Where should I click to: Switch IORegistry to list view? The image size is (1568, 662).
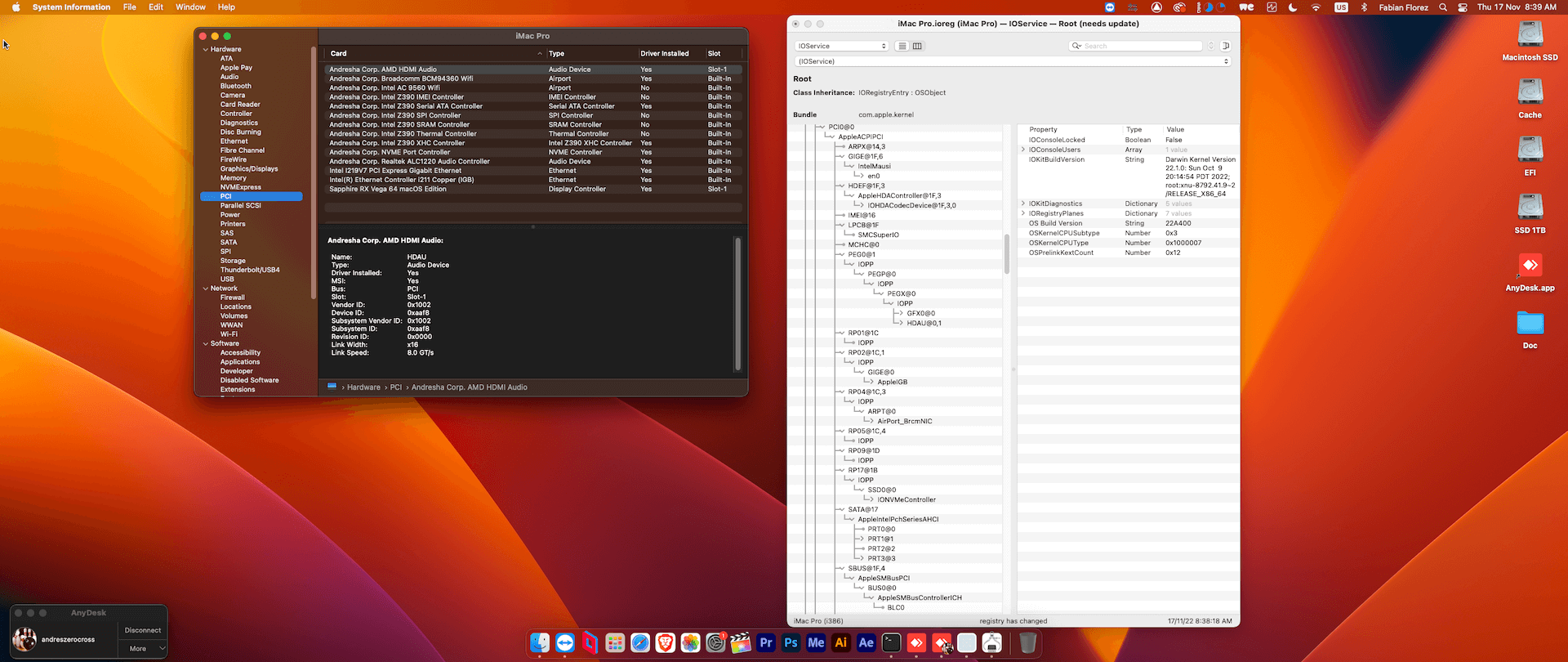click(902, 46)
